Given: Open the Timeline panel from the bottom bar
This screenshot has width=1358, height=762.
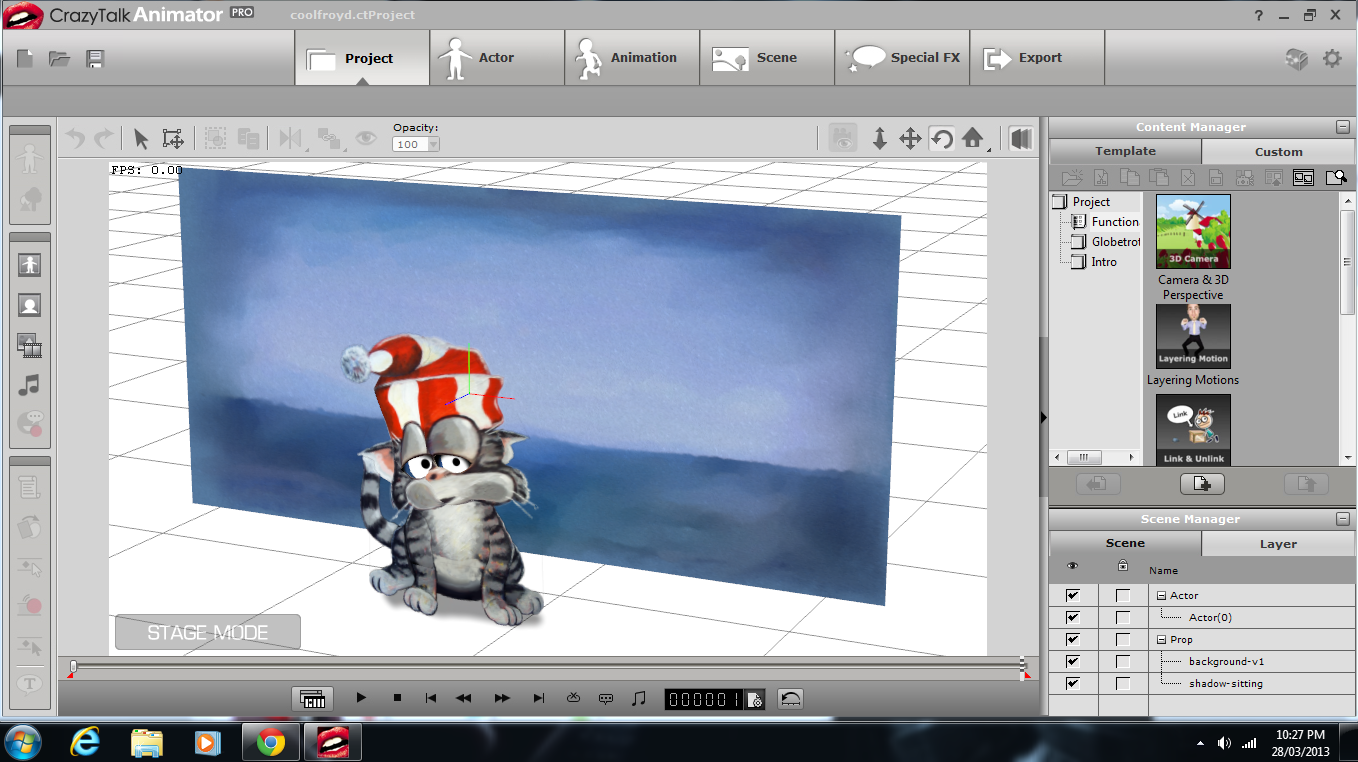Looking at the screenshot, I should tap(313, 698).
